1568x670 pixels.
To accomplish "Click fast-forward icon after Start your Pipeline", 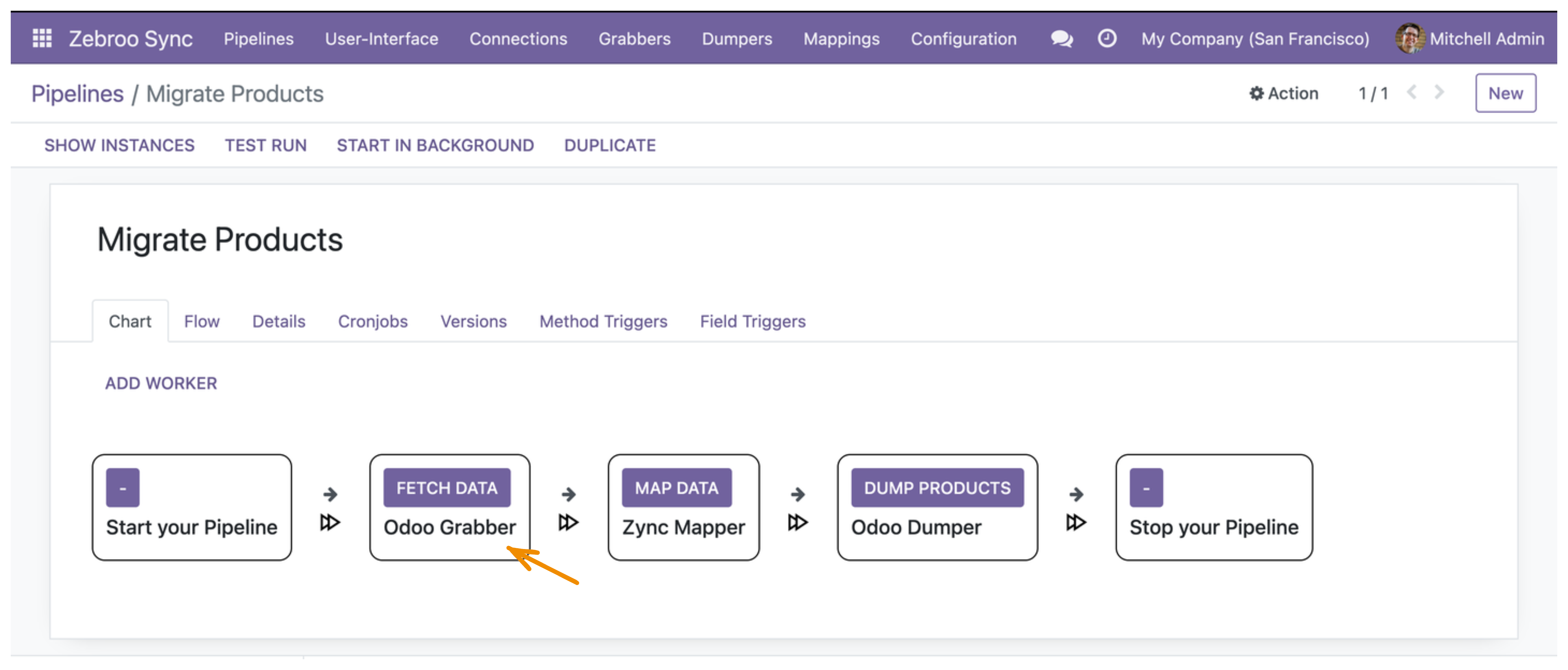I will 330,522.
